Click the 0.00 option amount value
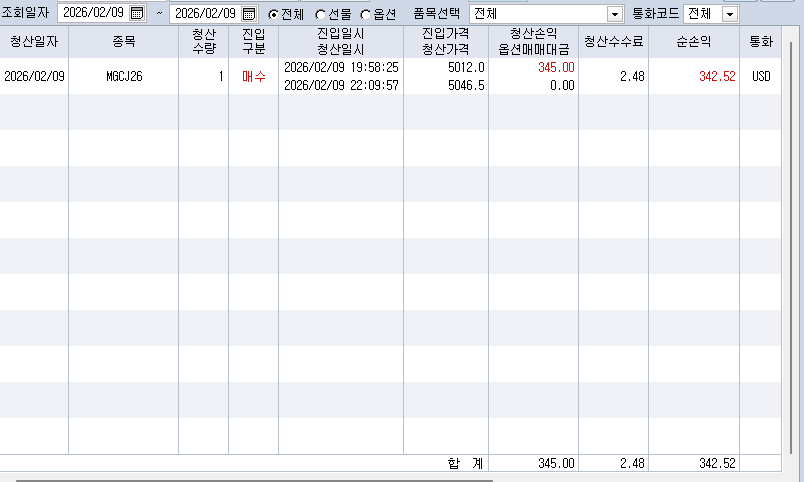Screen dimensions: 804x482 pos(562,85)
